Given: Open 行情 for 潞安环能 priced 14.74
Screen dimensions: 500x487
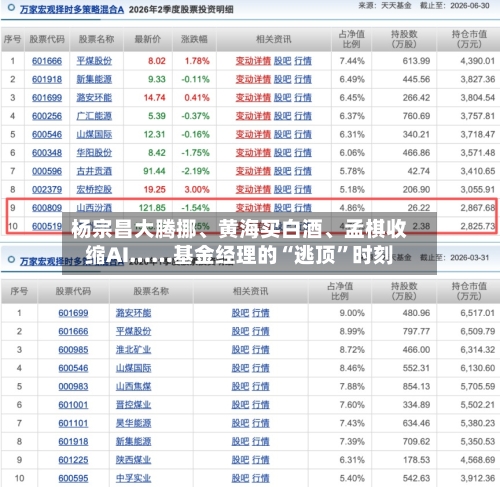Looking at the screenshot, I should (x=303, y=98).
